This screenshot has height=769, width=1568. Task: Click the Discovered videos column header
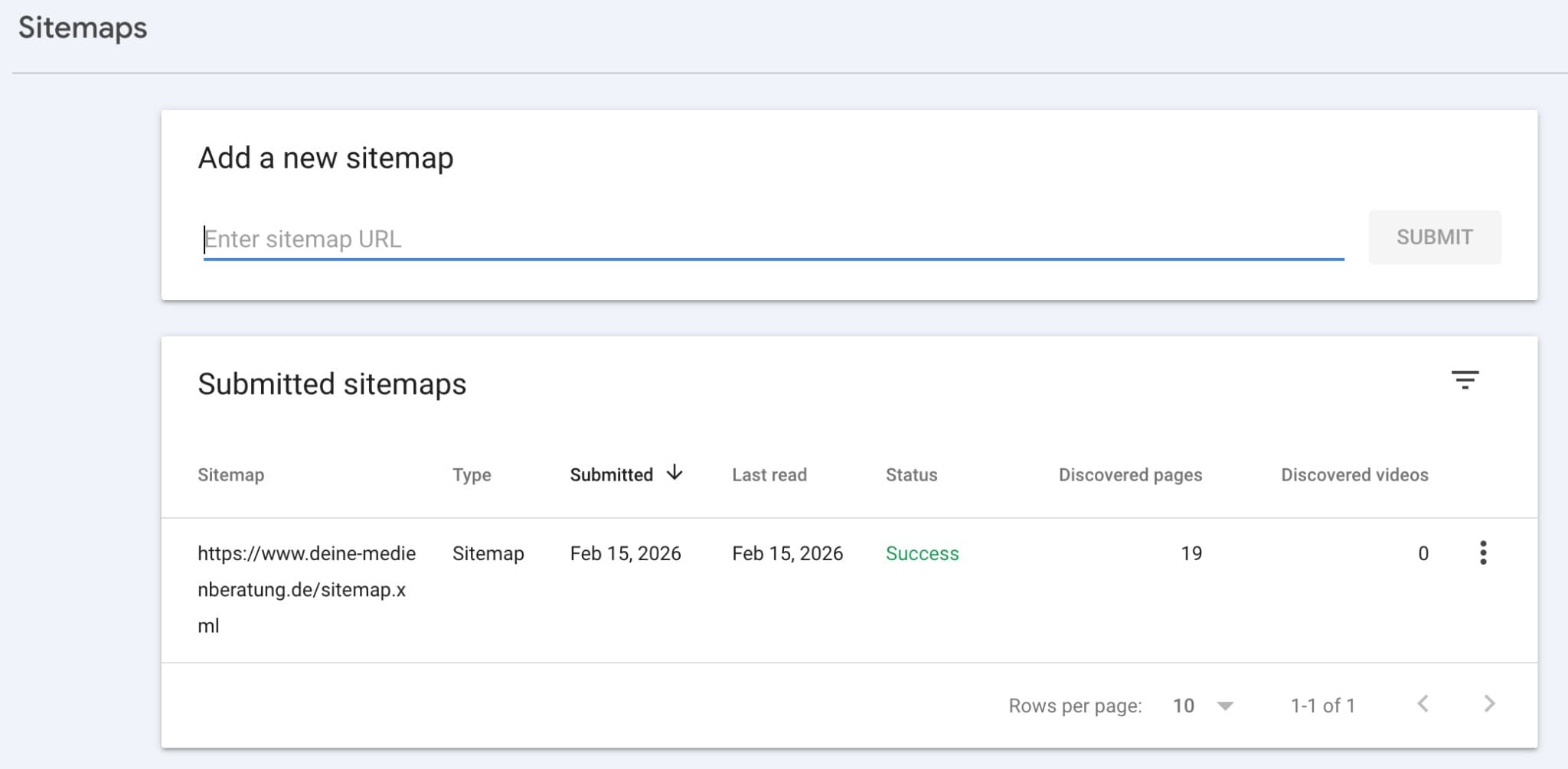click(1354, 474)
